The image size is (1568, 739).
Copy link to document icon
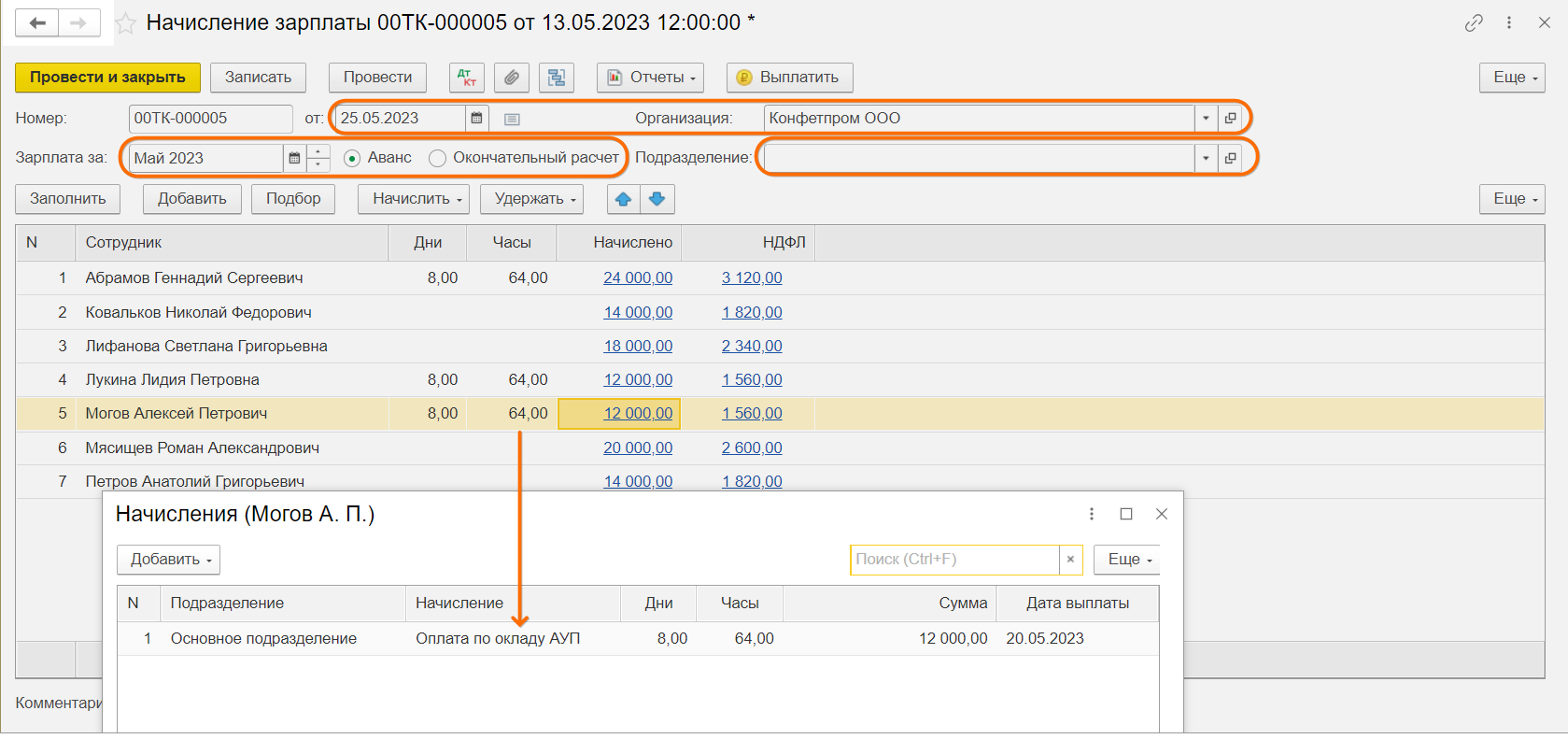(x=1474, y=23)
